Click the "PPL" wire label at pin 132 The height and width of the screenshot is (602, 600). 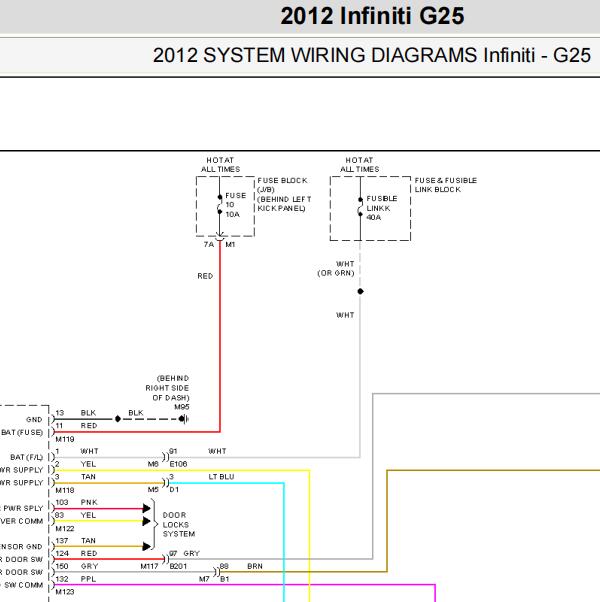(88, 579)
